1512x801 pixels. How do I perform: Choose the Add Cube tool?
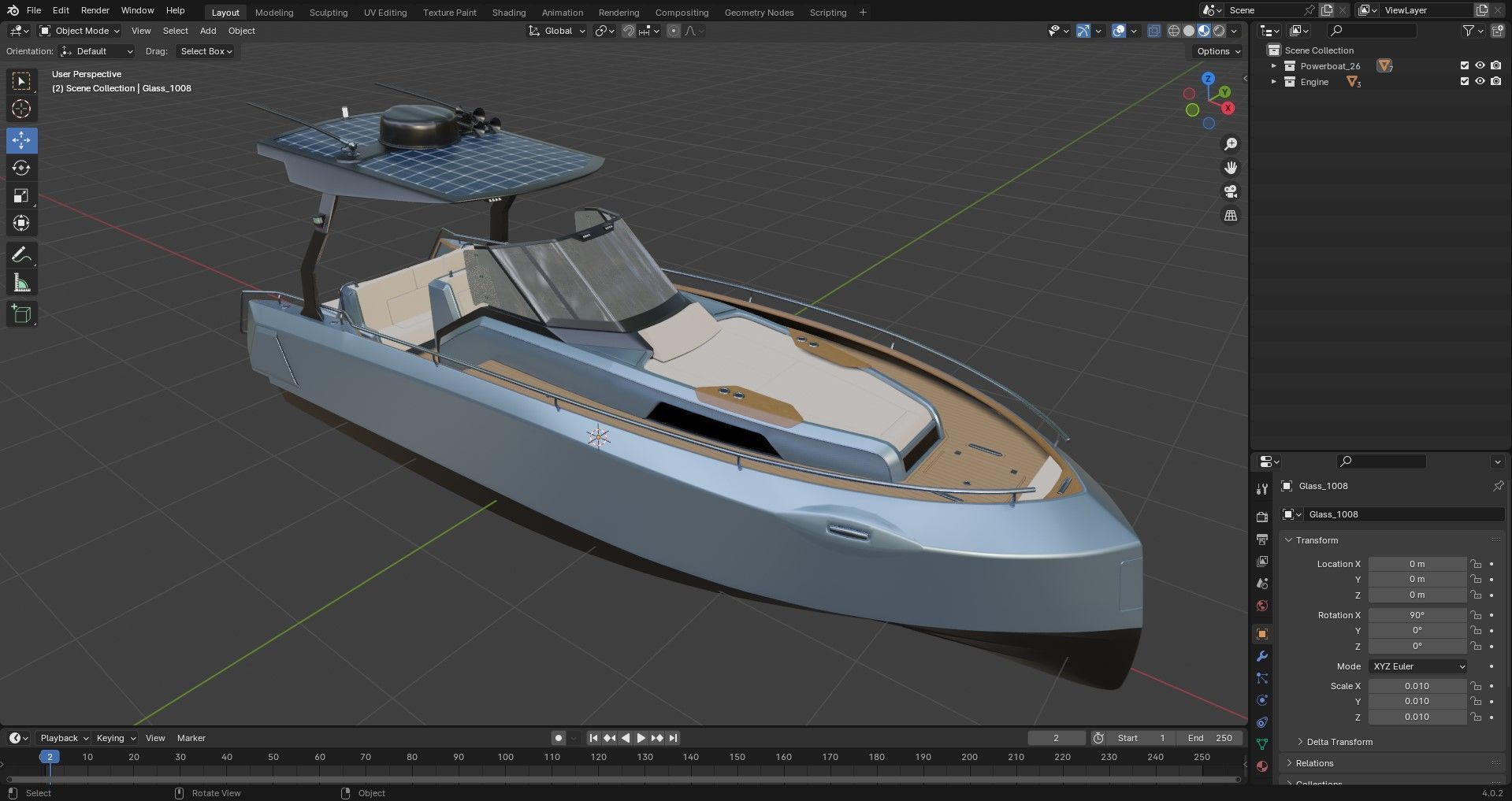[21, 314]
